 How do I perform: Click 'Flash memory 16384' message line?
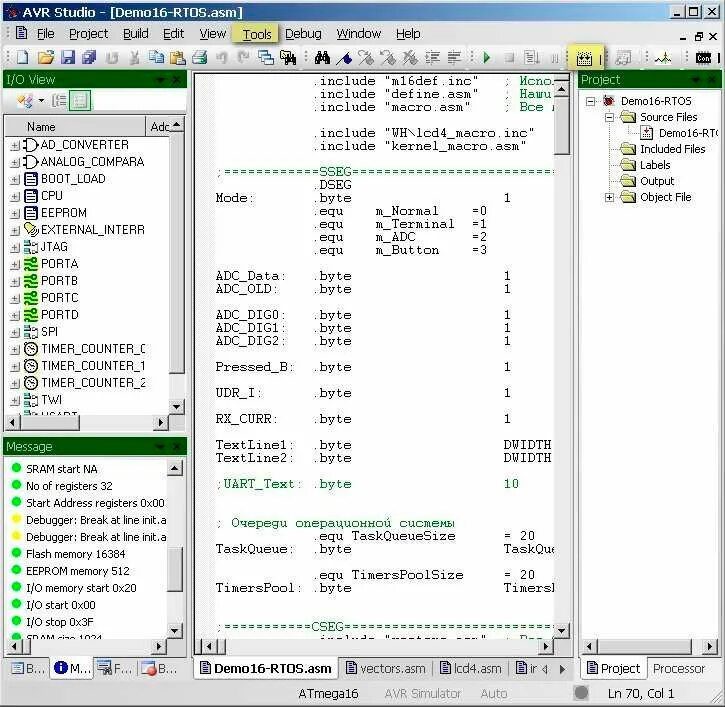(x=75, y=554)
